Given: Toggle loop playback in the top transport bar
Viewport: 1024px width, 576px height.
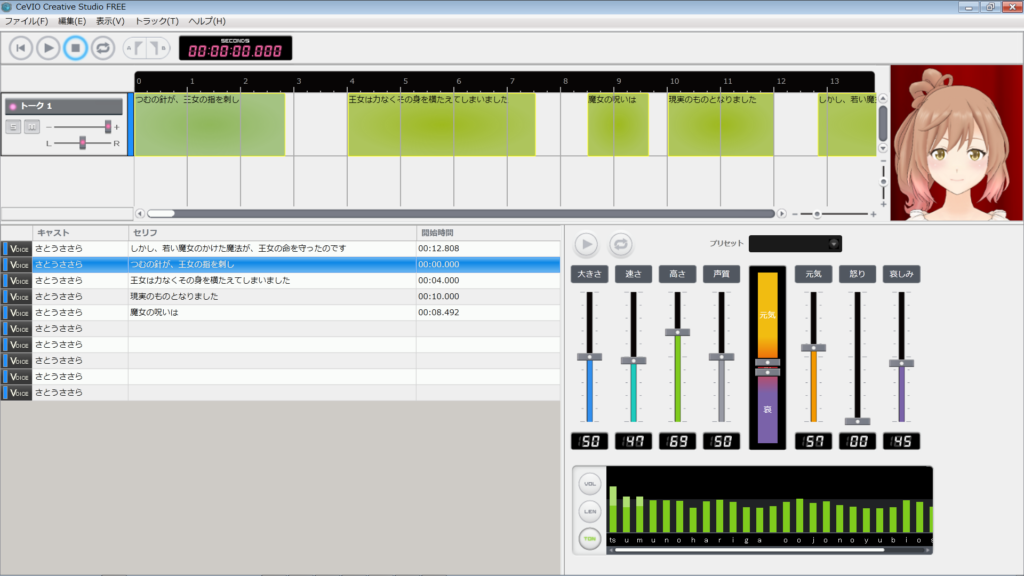Looking at the screenshot, I should tap(103, 48).
